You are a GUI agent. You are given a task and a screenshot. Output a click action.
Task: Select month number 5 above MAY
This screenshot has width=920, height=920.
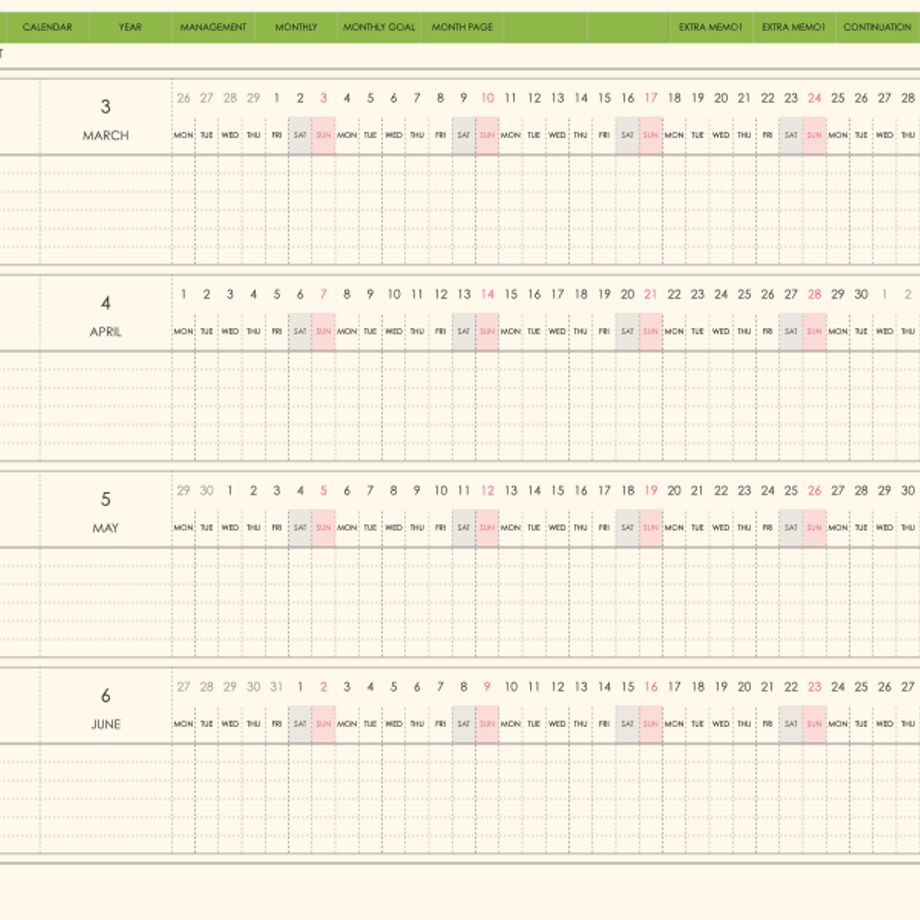(x=106, y=499)
